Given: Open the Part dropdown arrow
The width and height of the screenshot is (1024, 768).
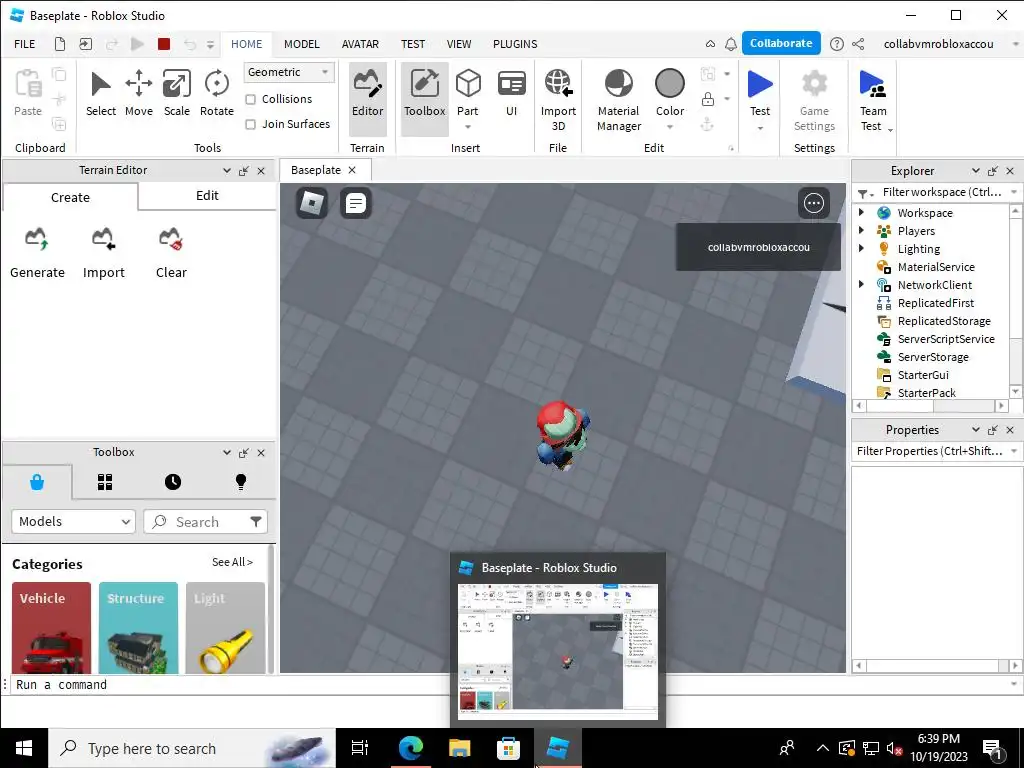Looking at the screenshot, I should point(468,127).
